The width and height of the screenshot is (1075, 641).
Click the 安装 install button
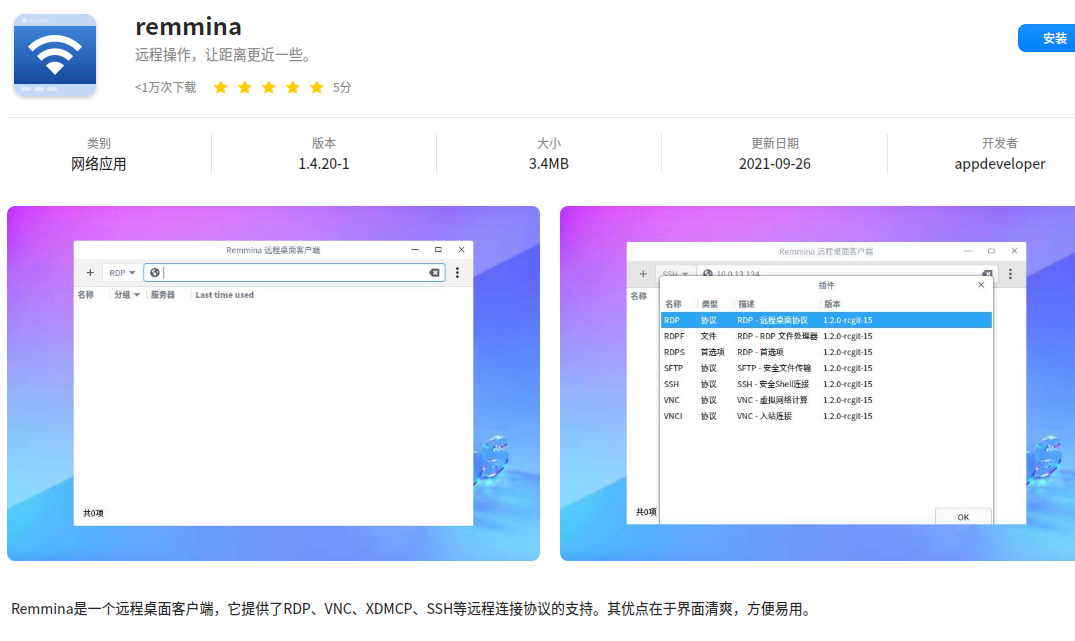(x=1048, y=38)
